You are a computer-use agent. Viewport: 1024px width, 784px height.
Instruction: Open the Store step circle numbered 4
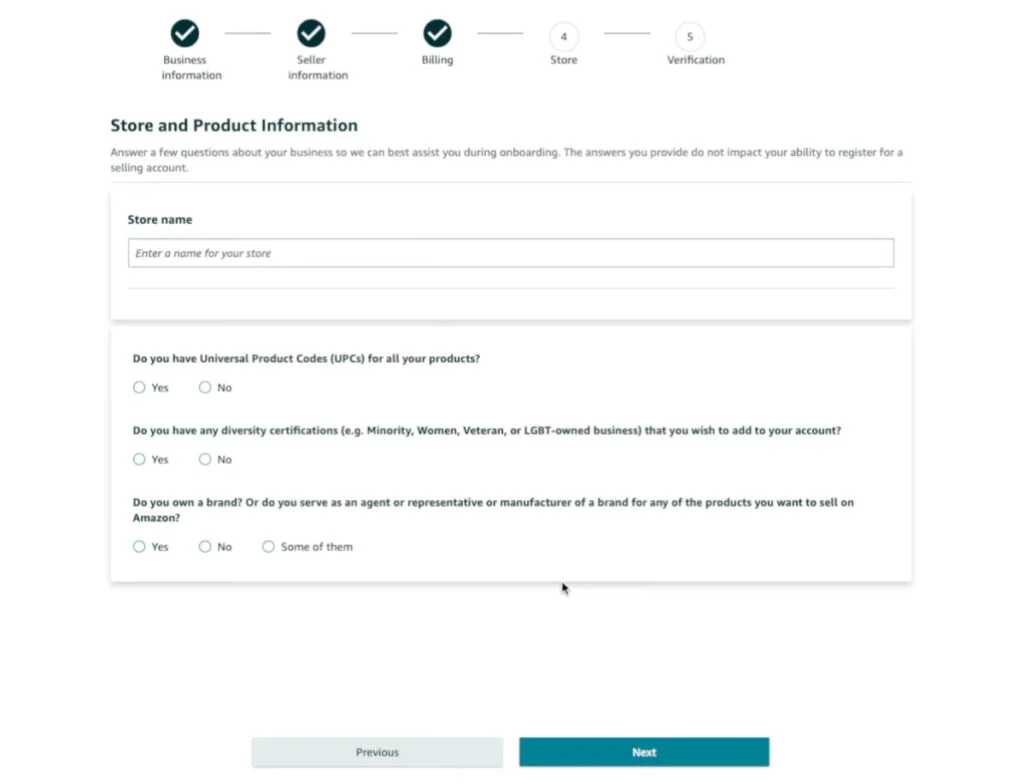coord(563,34)
